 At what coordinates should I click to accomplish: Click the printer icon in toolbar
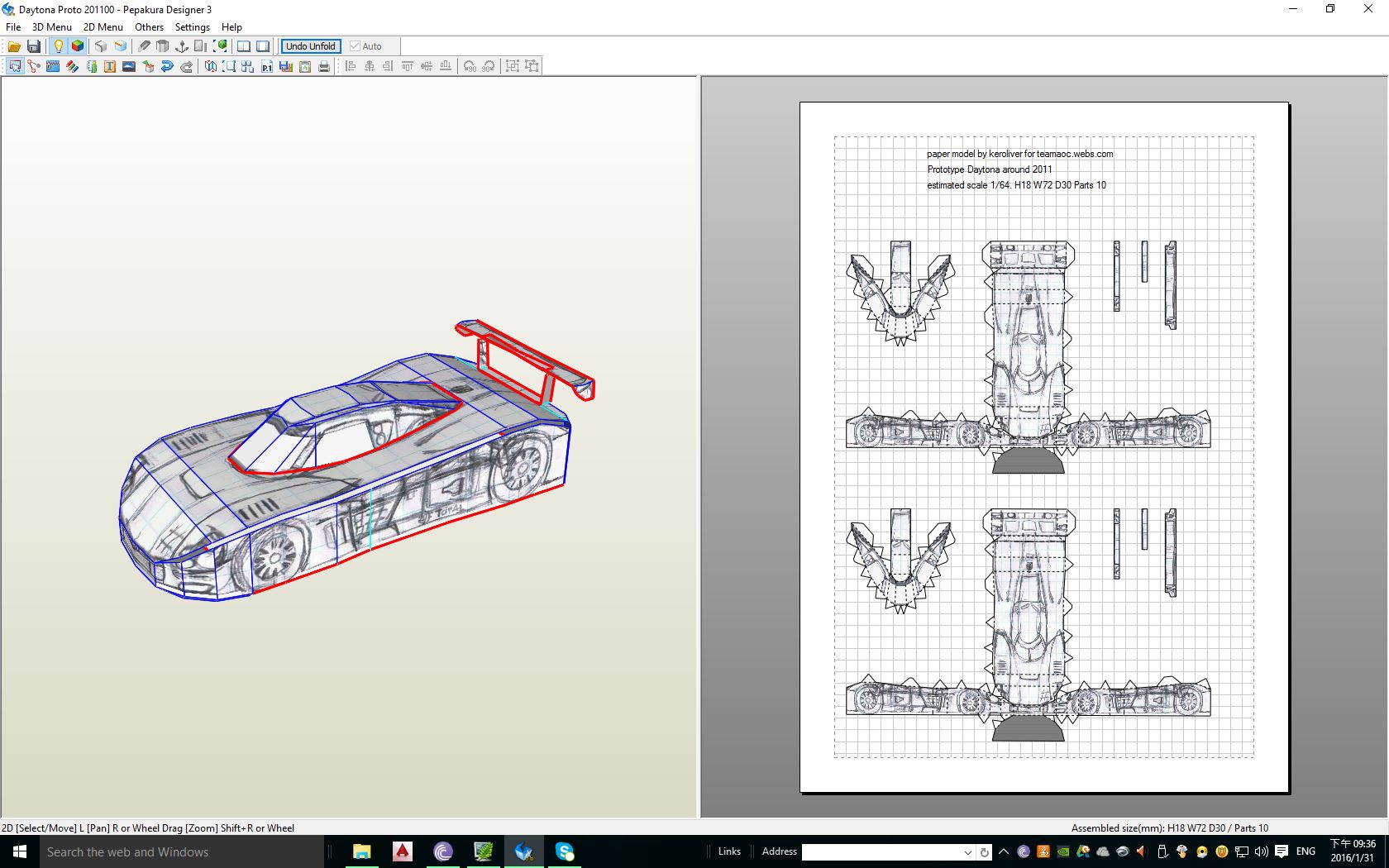tap(324, 66)
